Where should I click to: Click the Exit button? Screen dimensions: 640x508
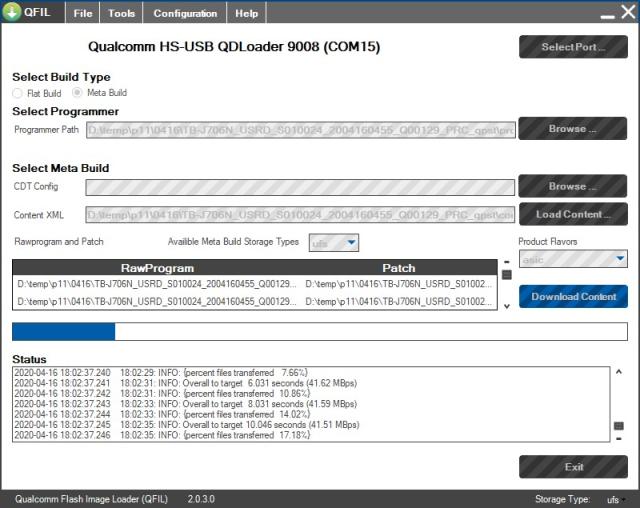click(573, 467)
